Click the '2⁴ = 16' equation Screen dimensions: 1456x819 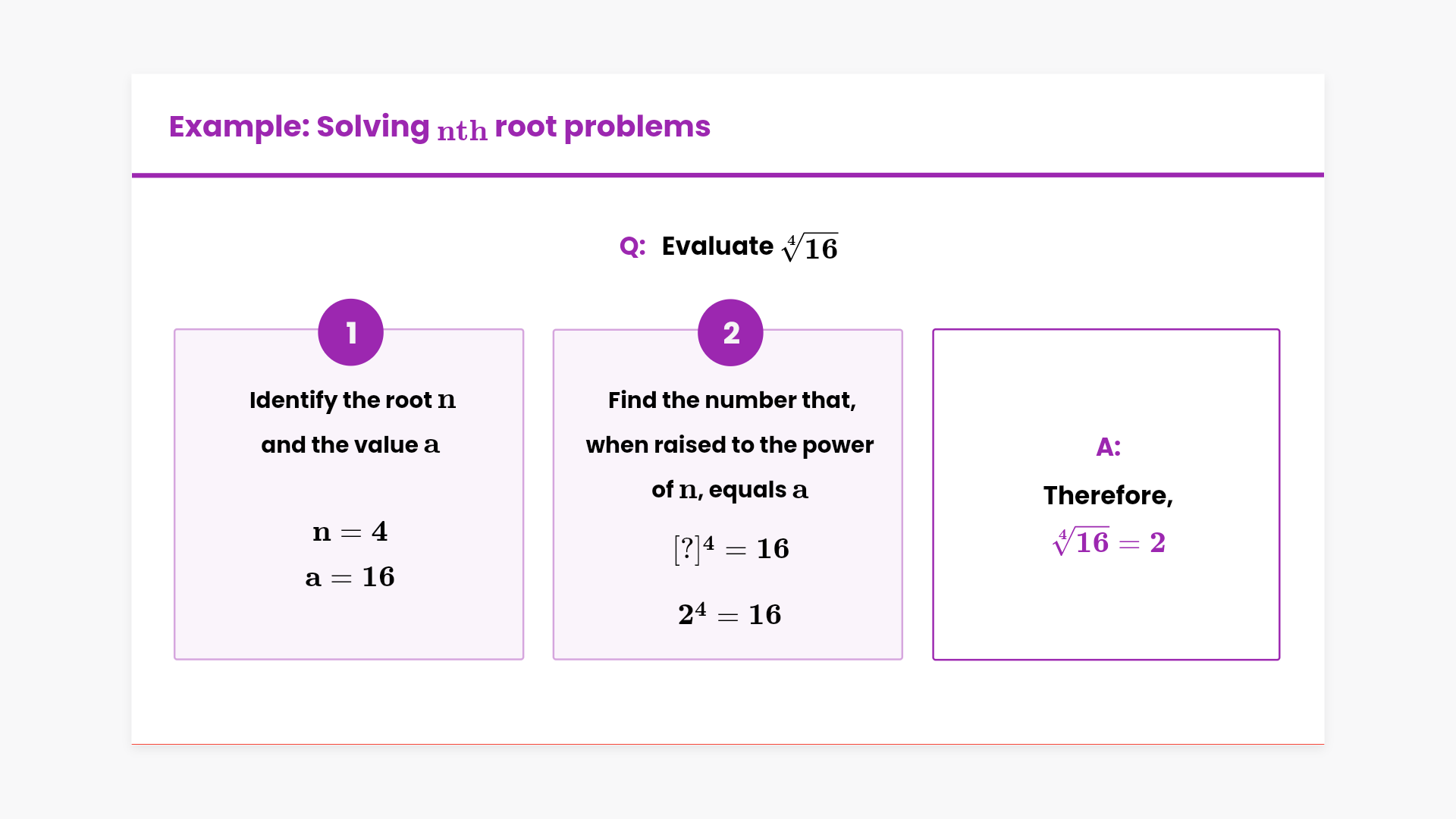tap(730, 614)
